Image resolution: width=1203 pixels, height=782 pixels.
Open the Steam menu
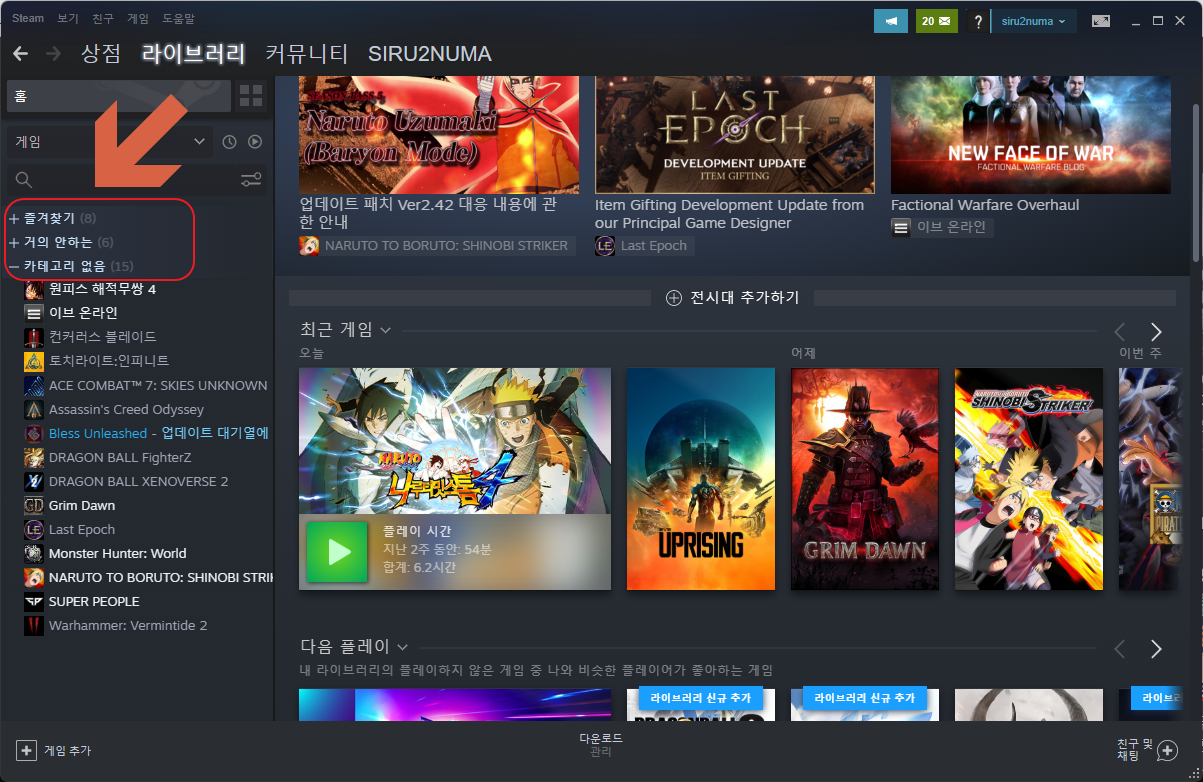click(x=28, y=18)
